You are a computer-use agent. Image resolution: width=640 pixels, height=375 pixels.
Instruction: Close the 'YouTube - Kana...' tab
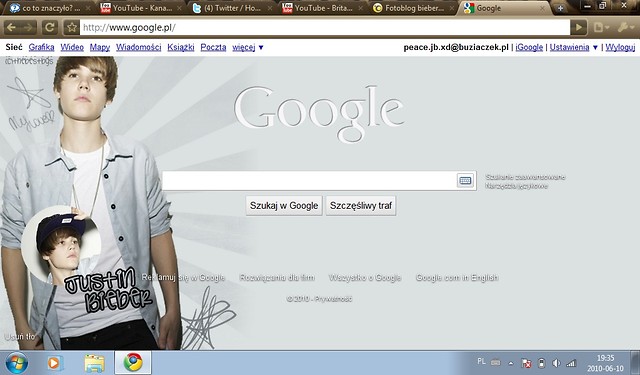[179, 8]
